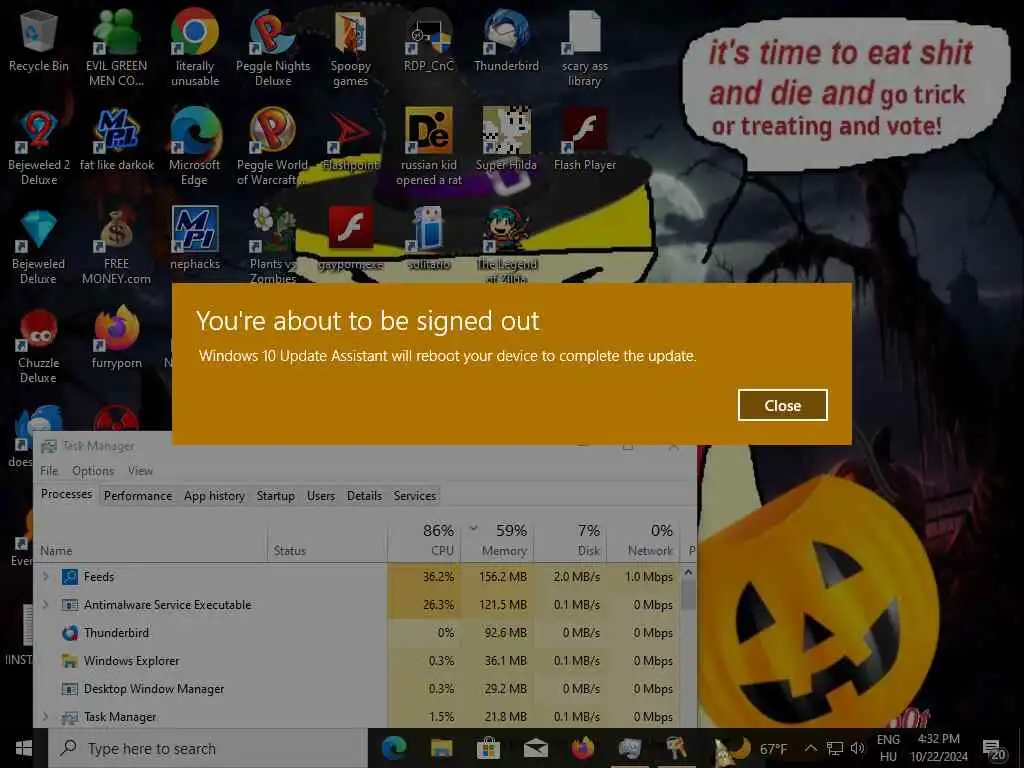Screen dimensions: 1024x768
Task: Open the FREE MONEY.com shortcut
Action: 116,246
